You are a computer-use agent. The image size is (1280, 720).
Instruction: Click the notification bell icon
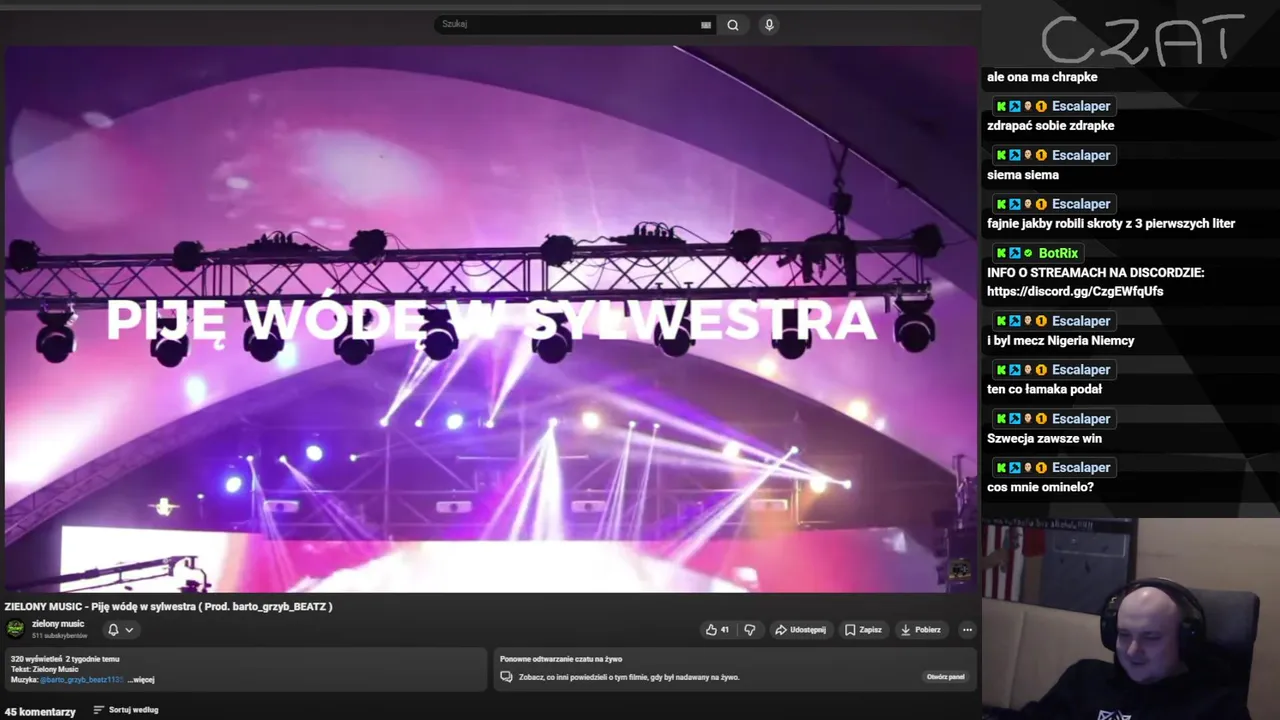tap(113, 630)
